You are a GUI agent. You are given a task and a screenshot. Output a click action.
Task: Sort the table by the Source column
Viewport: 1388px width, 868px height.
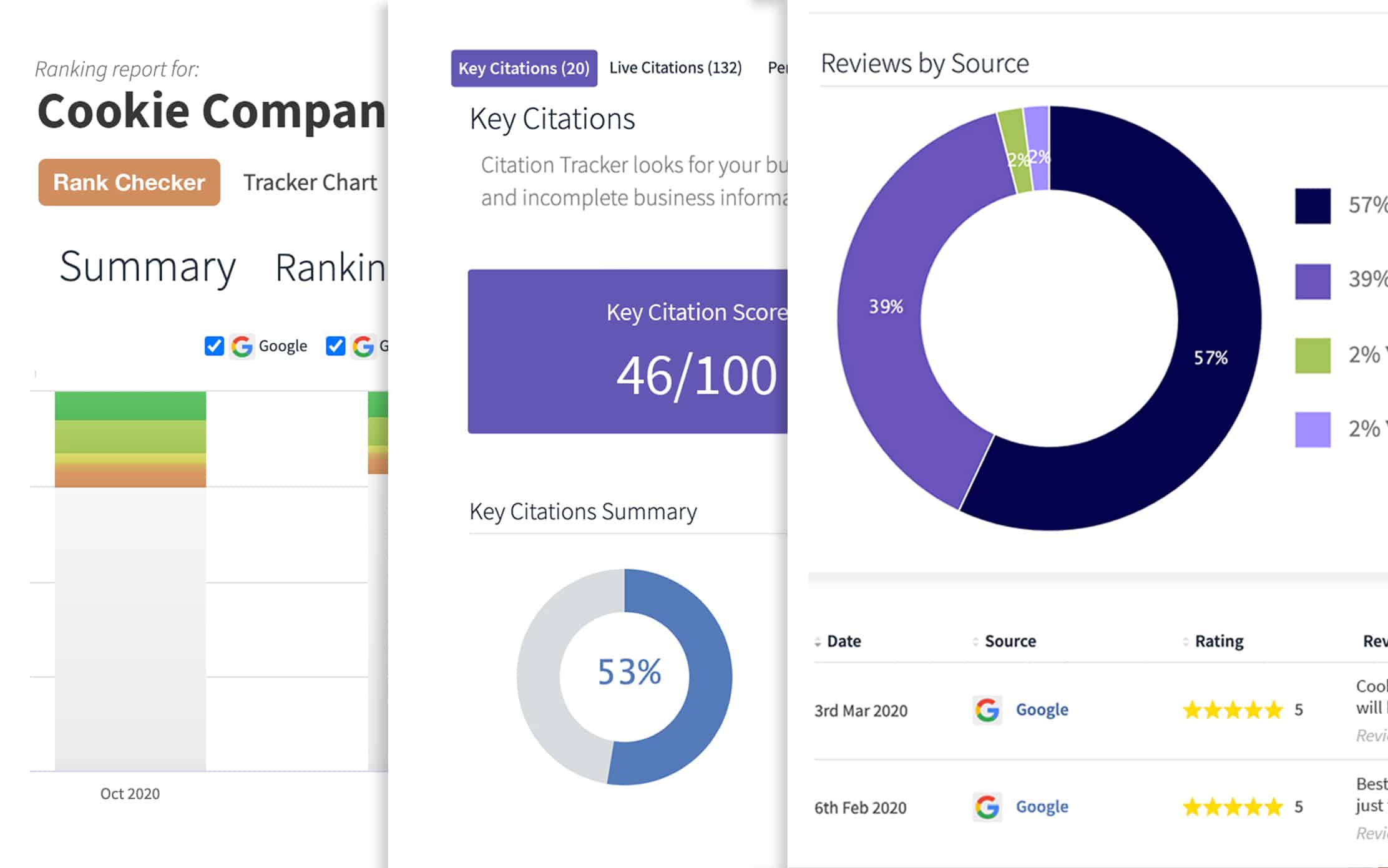[x=1010, y=641]
